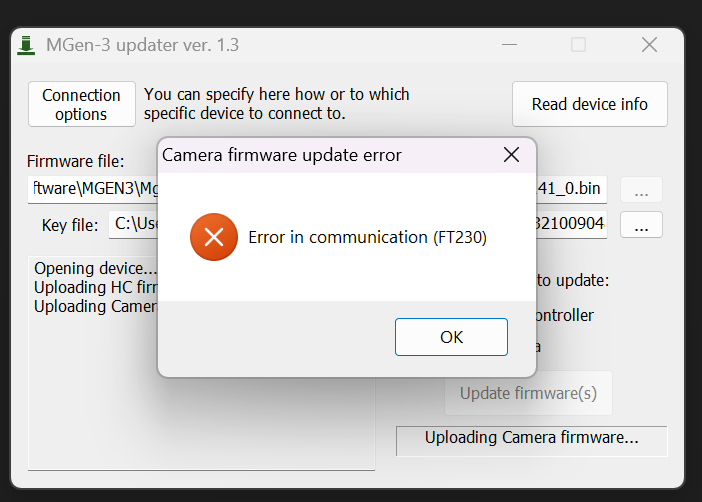Click the 'Opening device...' log line
Image resolution: width=702 pixels, height=502 pixels.
(x=96, y=268)
